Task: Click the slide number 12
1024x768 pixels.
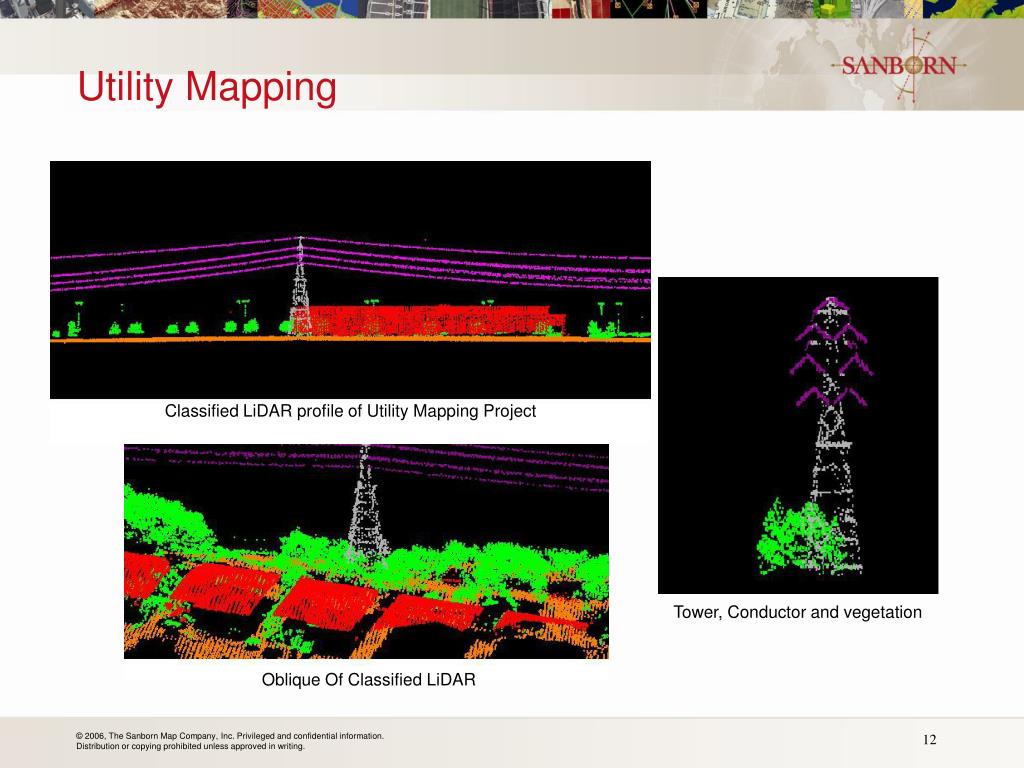Action: pyautogui.click(x=929, y=739)
